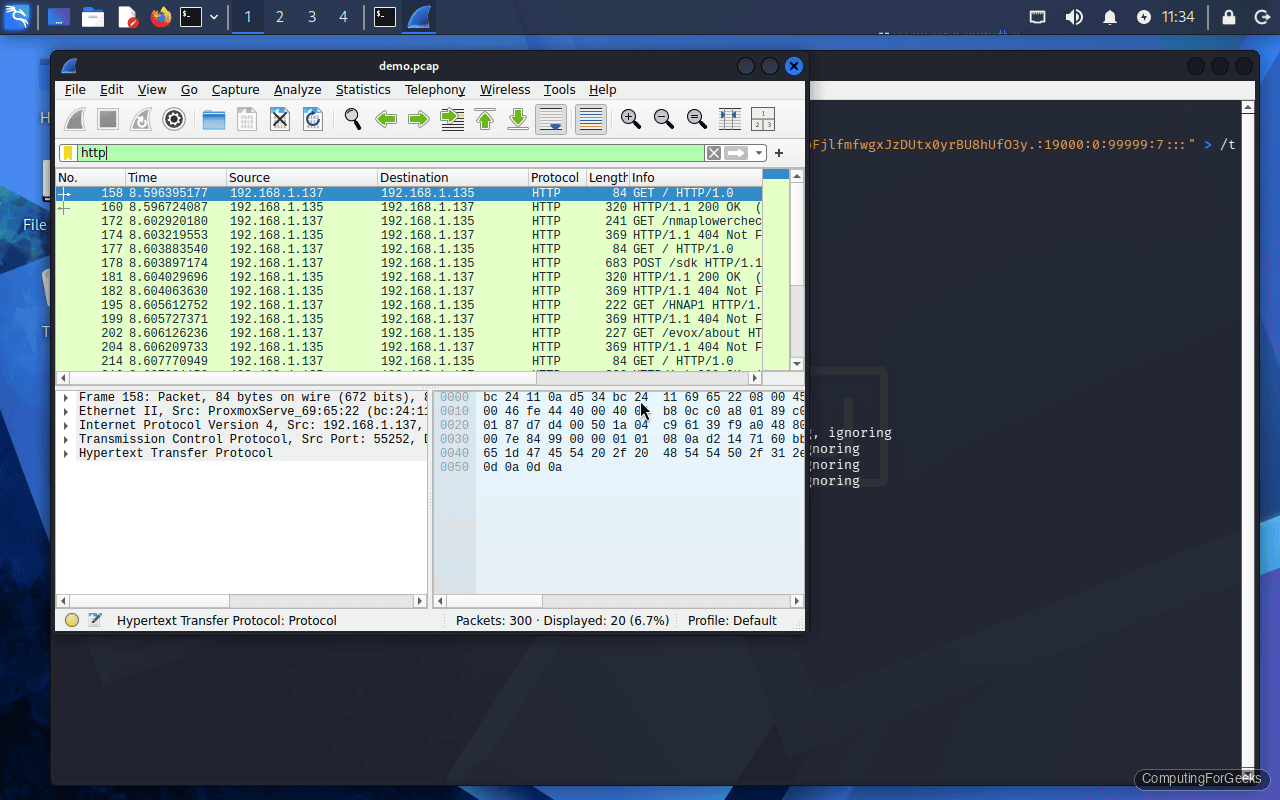1280x800 pixels.
Task: Restart the current capture
Action: click(x=140, y=118)
